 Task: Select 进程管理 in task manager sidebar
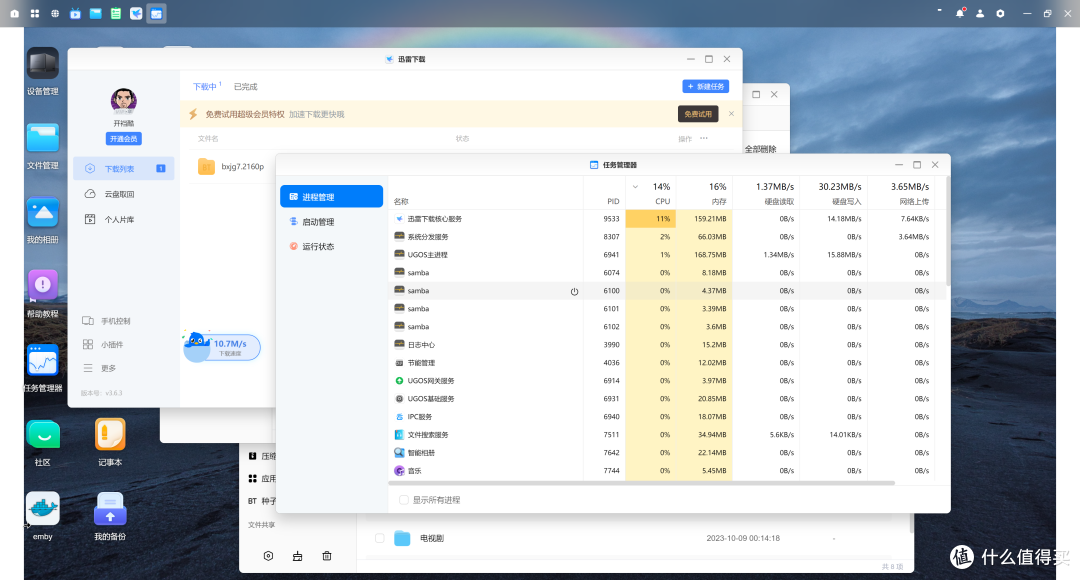click(331, 196)
